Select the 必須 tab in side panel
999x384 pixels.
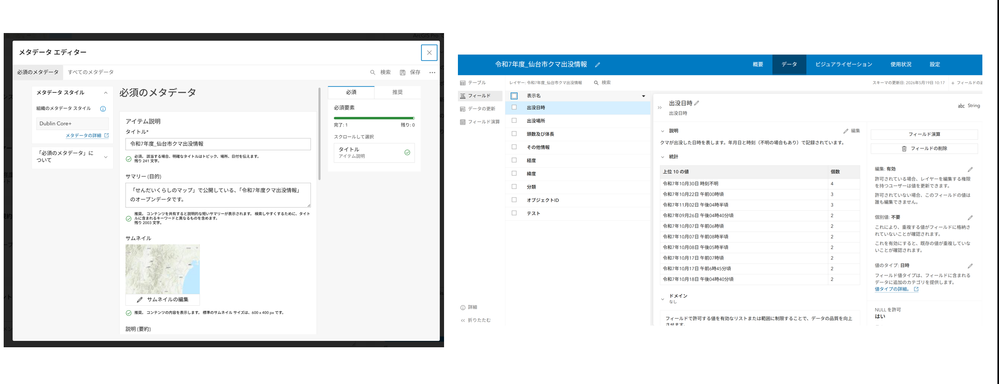click(351, 92)
